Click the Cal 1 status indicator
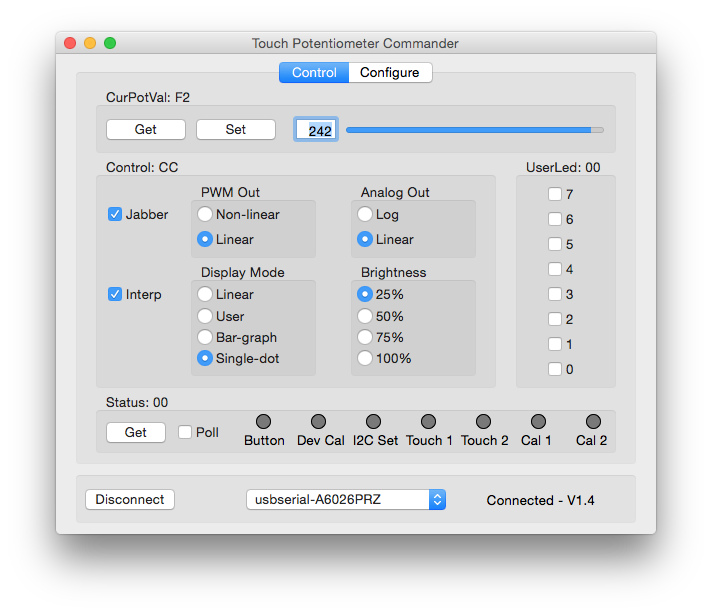This screenshot has height=614, width=712. pos(538,421)
